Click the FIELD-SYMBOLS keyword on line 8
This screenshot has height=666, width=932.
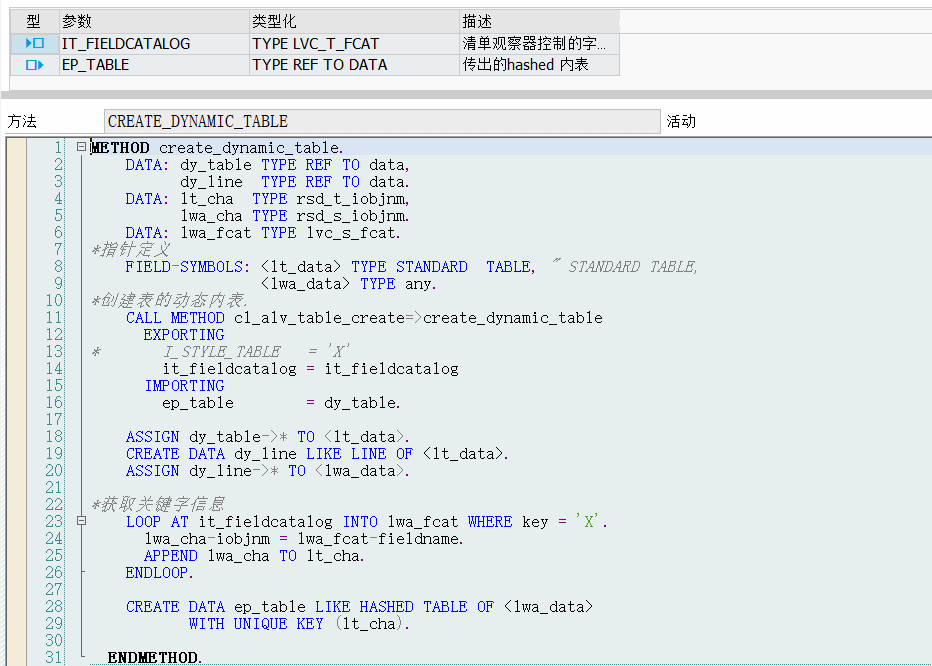tap(187, 266)
